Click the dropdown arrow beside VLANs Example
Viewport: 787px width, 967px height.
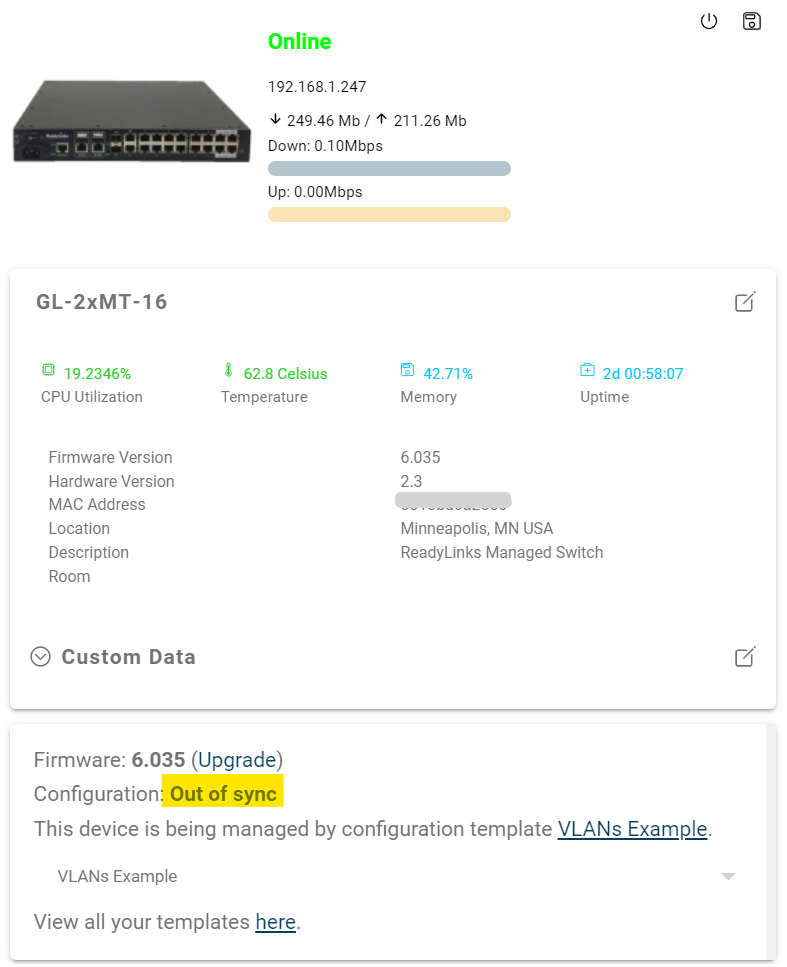(x=728, y=876)
